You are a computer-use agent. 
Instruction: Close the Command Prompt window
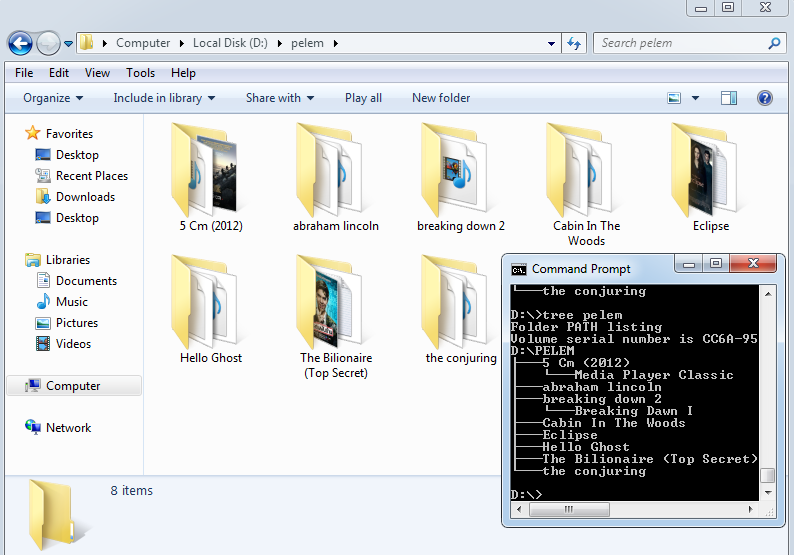coord(753,263)
